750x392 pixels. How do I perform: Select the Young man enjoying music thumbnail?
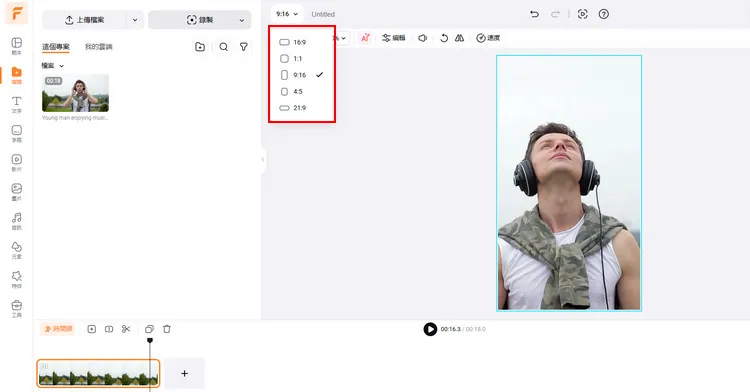[76, 93]
